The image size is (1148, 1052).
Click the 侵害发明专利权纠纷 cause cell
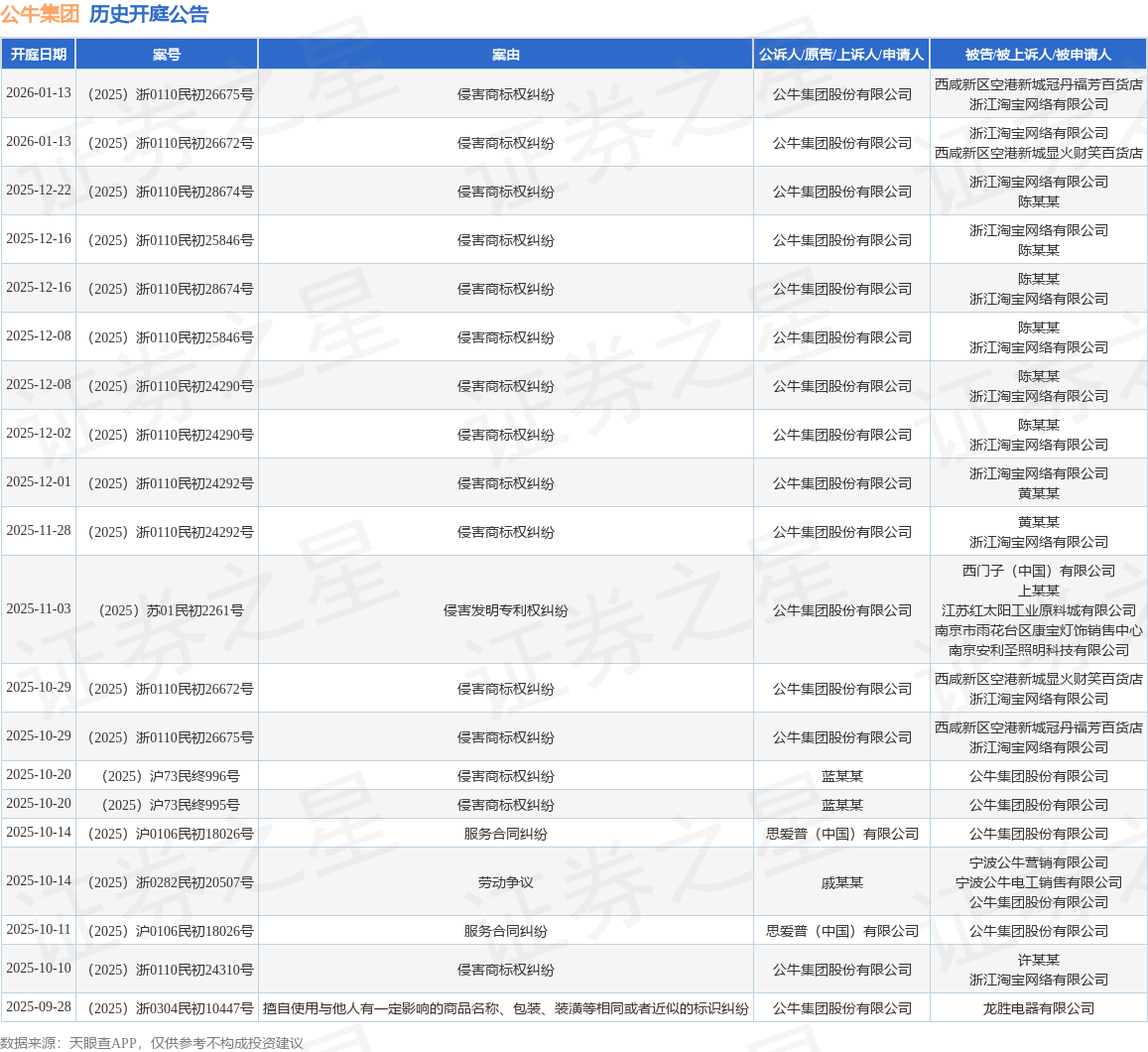(x=505, y=610)
